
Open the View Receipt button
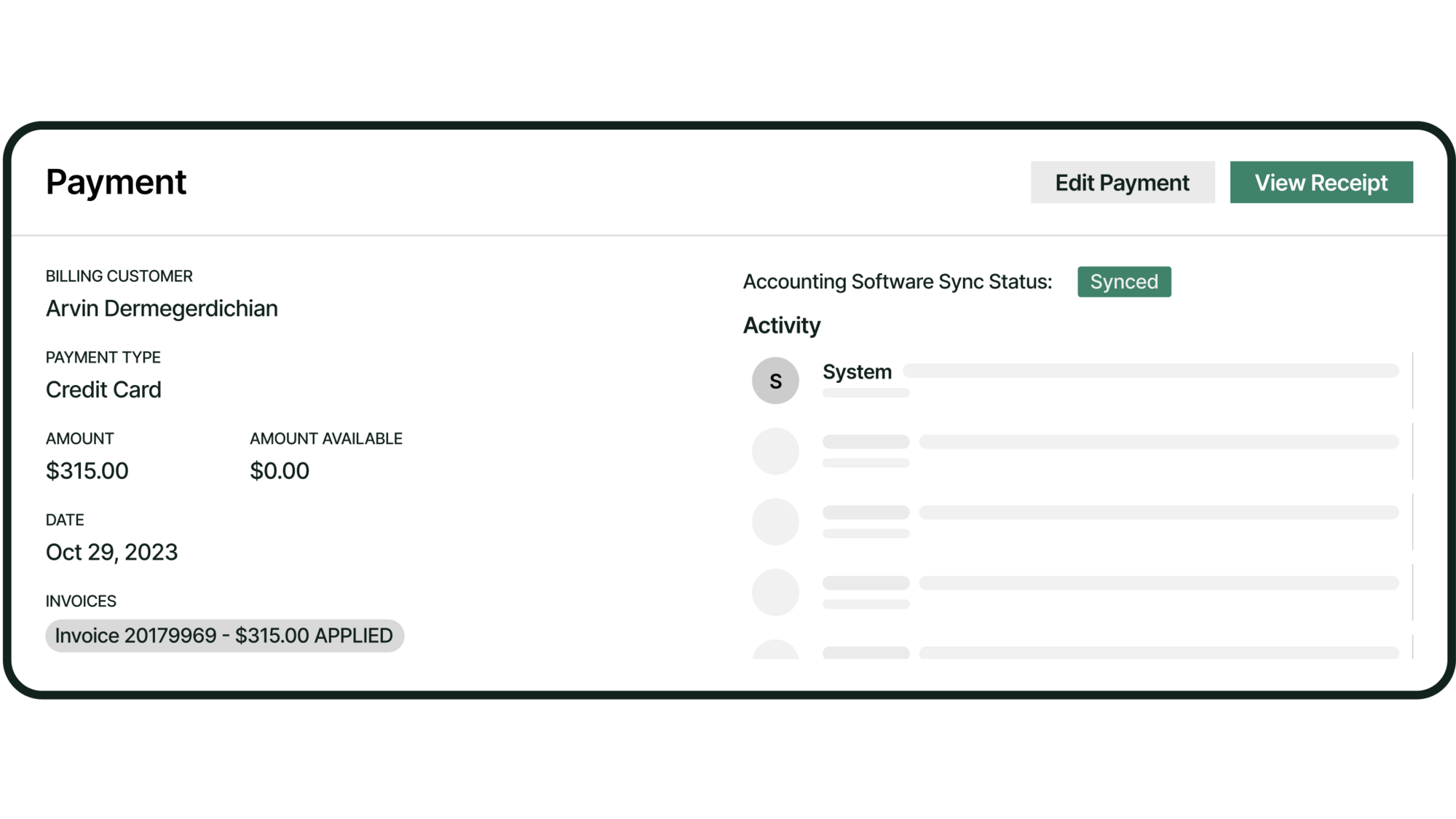(1321, 182)
